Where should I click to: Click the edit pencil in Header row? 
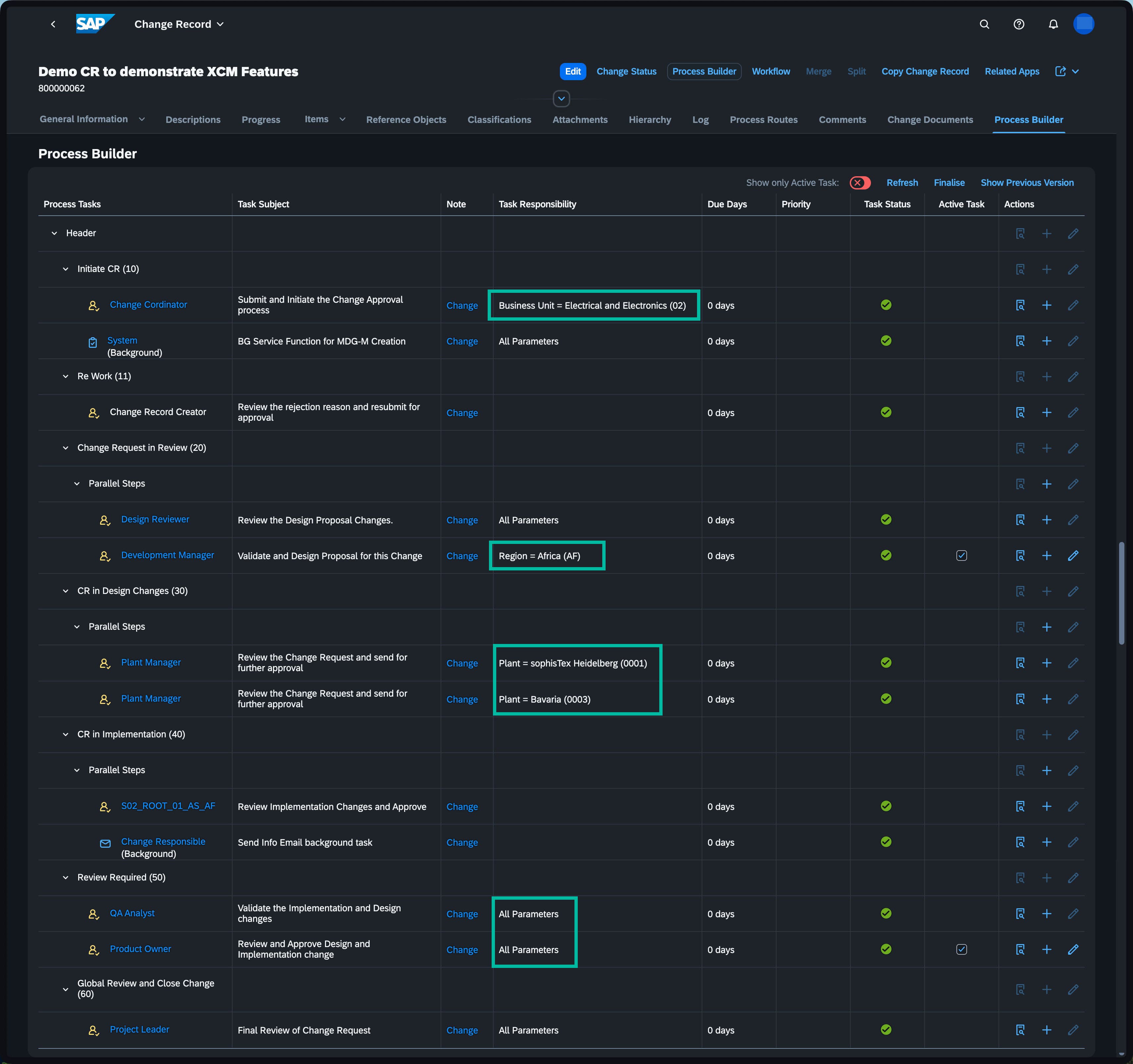[1073, 234]
